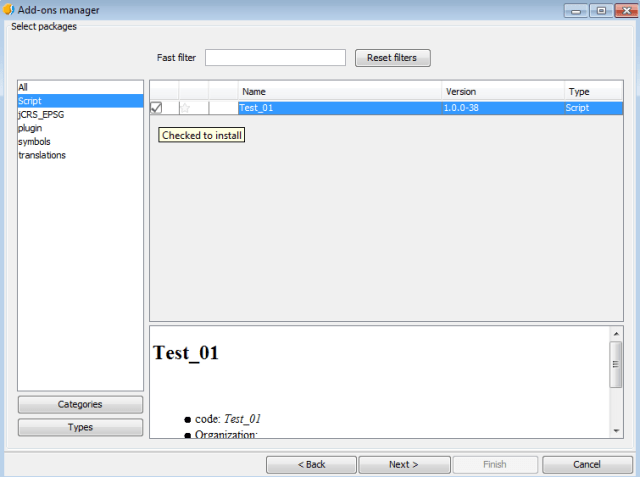Select the plugin type entry
The image size is (640, 477).
click(x=30, y=128)
